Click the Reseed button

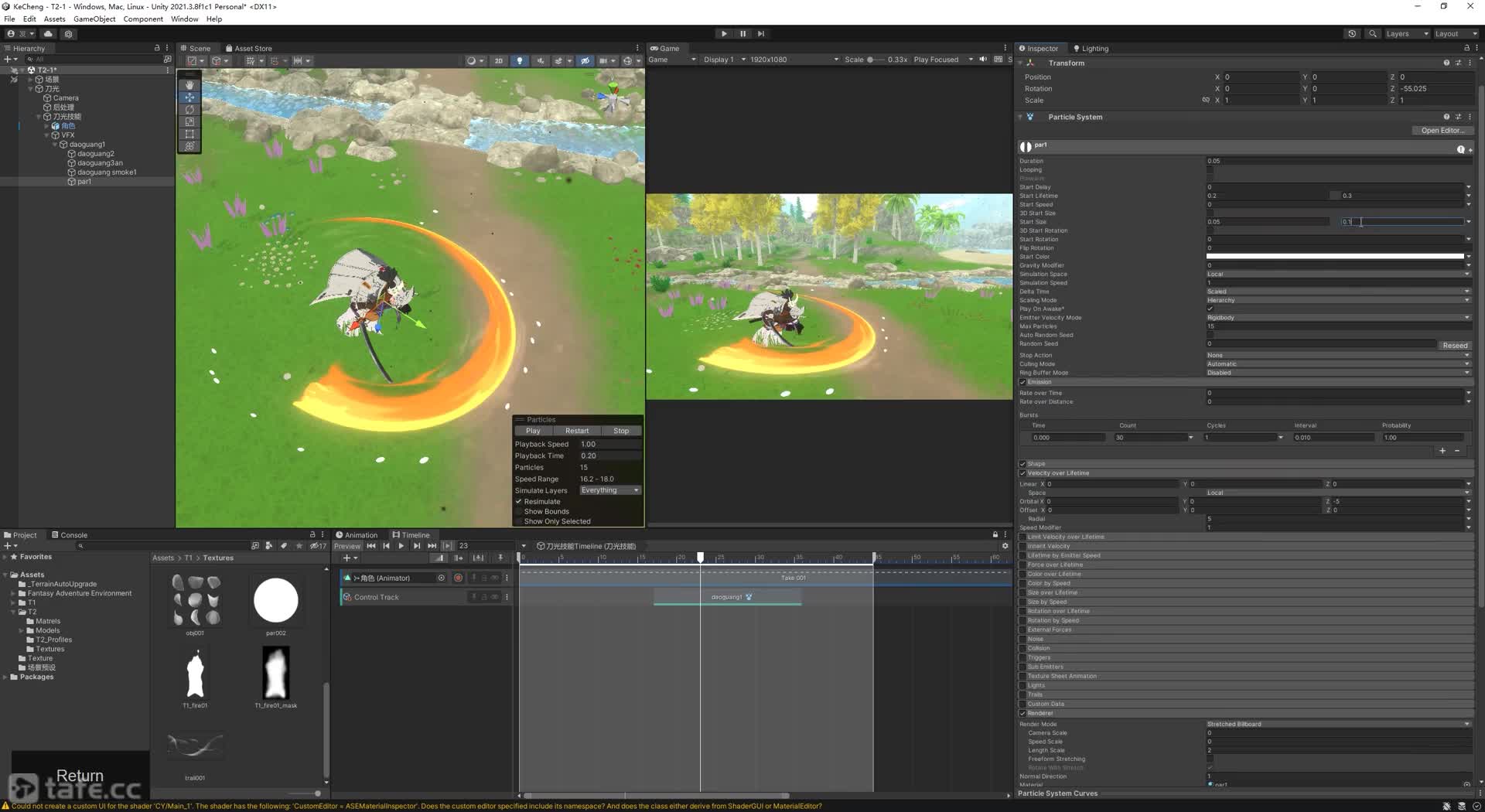1454,346
